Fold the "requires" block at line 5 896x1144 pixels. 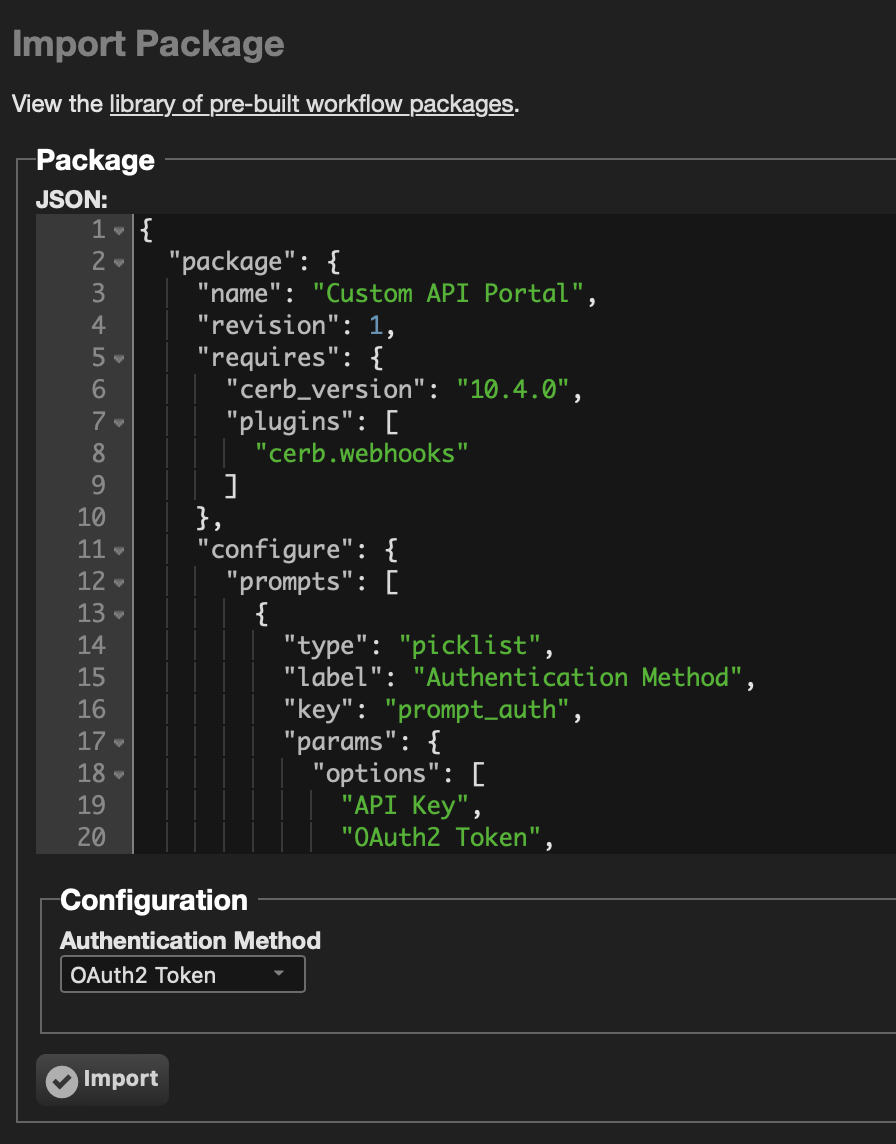coord(119,359)
